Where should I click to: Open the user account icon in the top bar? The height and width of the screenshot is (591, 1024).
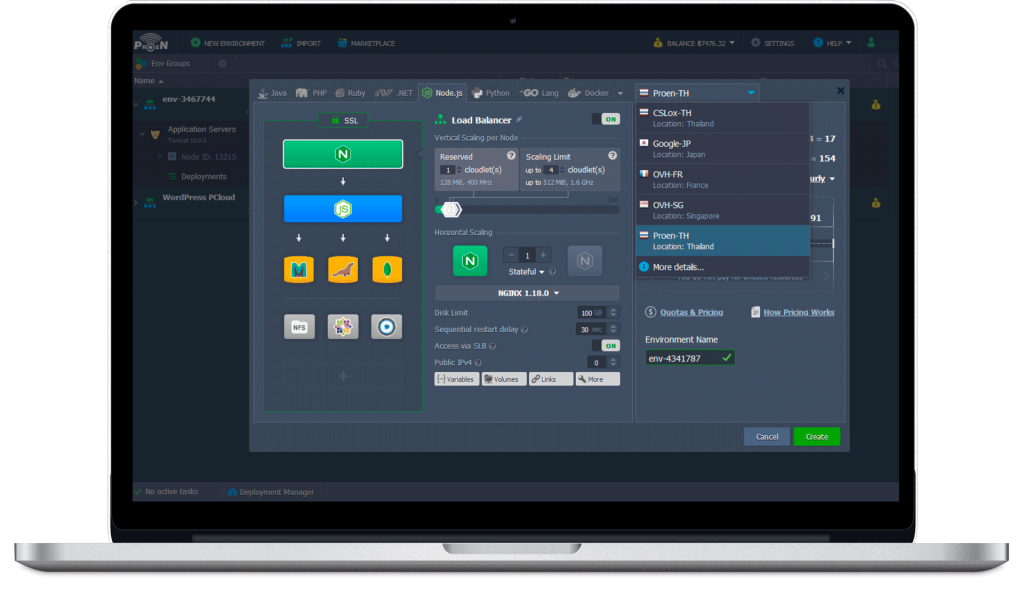pos(871,43)
